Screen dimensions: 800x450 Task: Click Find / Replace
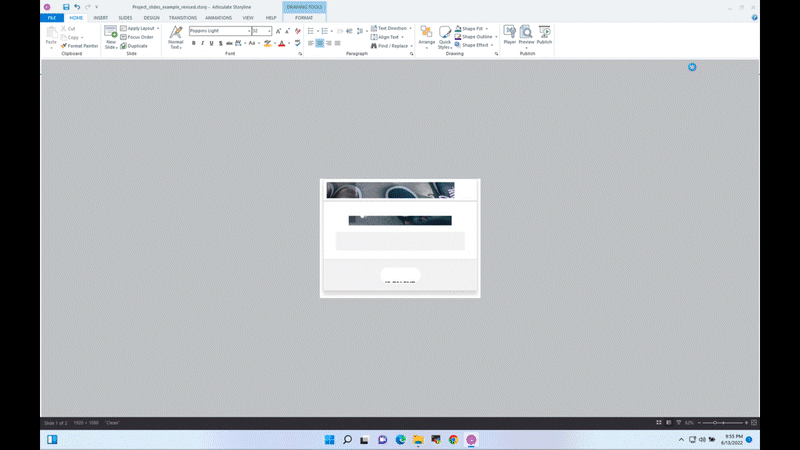click(391, 46)
